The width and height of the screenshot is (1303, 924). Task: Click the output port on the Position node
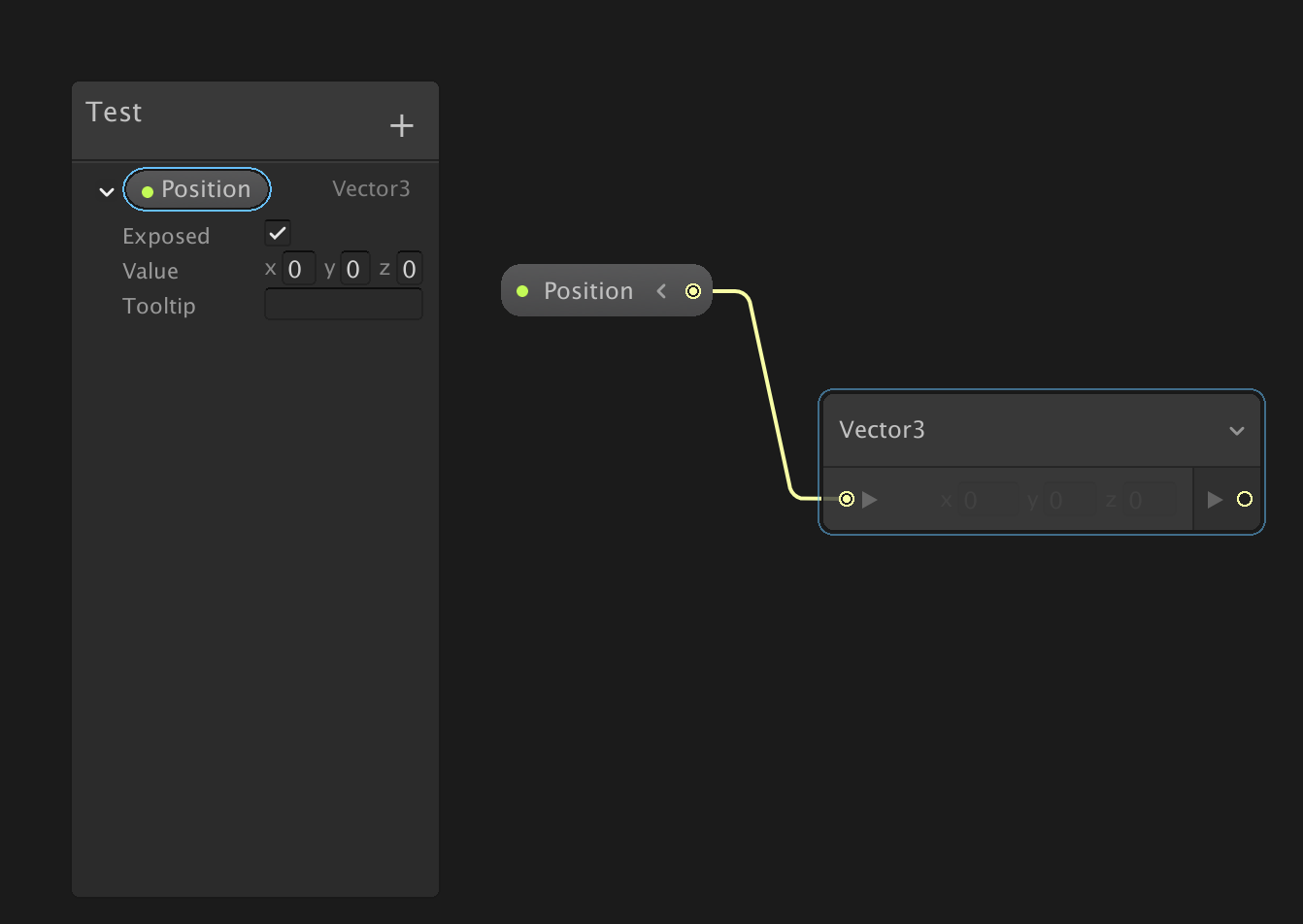tap(693, 291)
